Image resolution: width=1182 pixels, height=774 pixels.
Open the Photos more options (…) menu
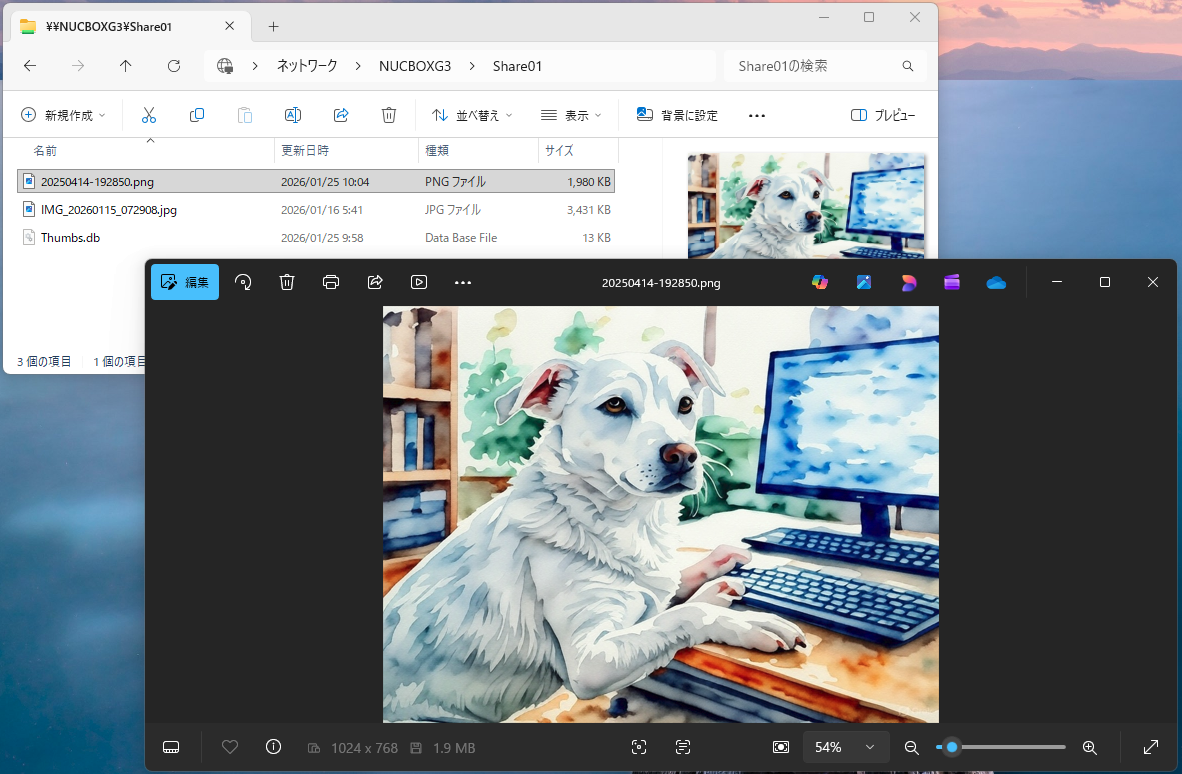coord(463,282)
